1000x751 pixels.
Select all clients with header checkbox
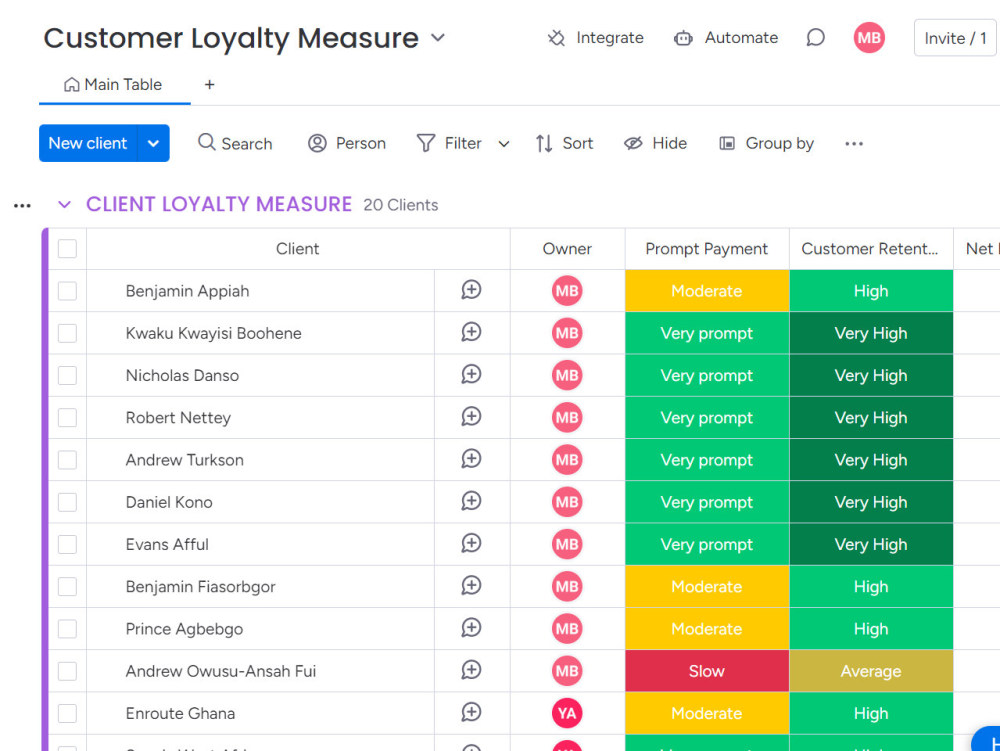click(68, 249)
